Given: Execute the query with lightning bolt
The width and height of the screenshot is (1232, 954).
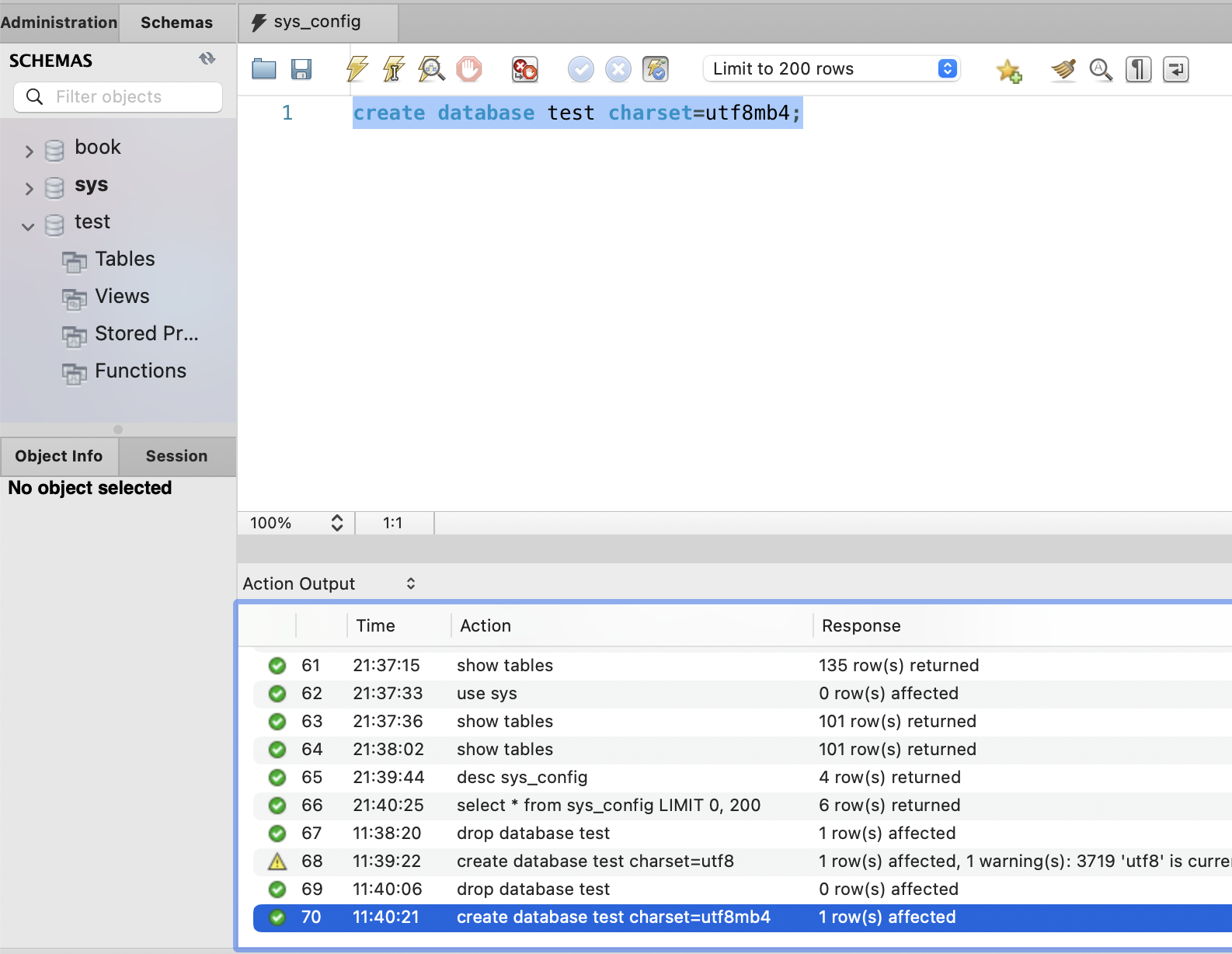Looking at the screenshot, I should [x=357, y=69].
